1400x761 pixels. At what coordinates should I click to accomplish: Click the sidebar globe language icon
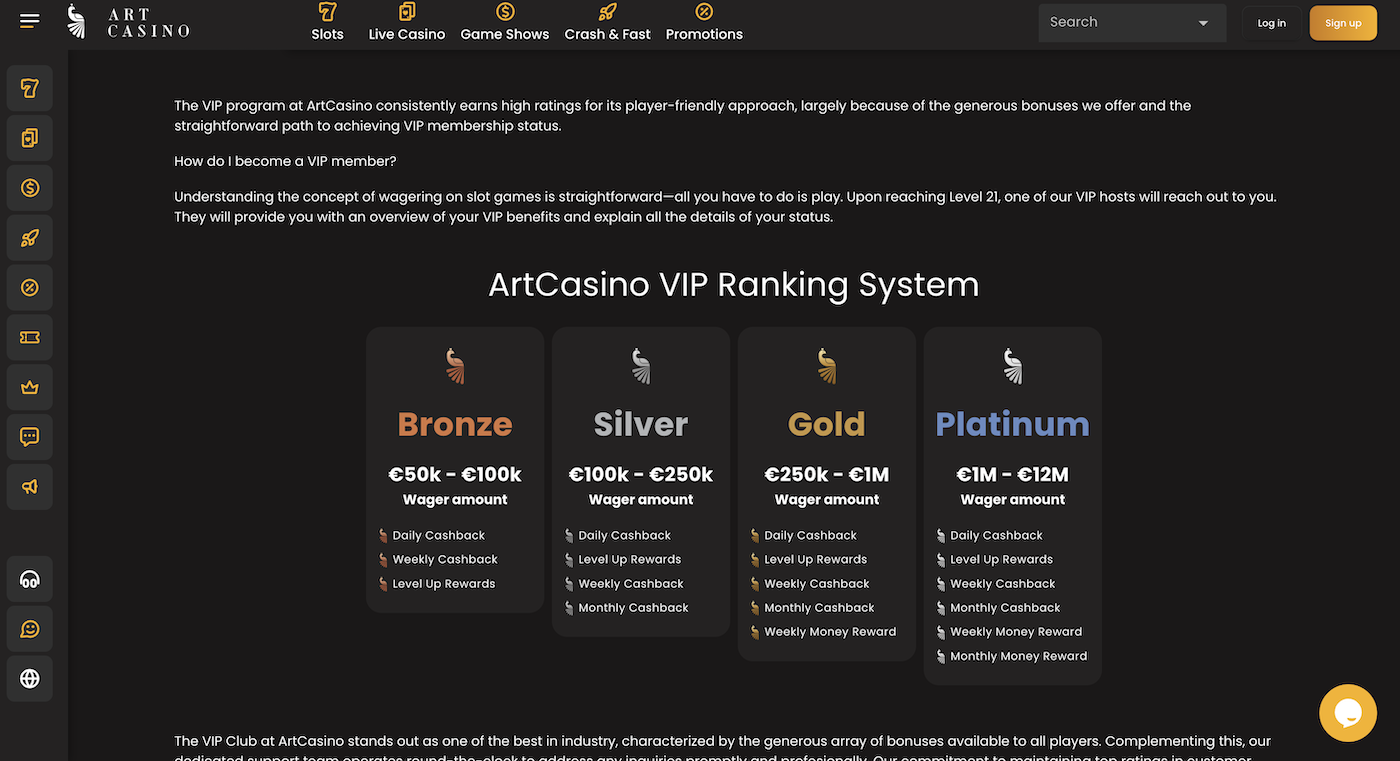(x=30, y=679)
